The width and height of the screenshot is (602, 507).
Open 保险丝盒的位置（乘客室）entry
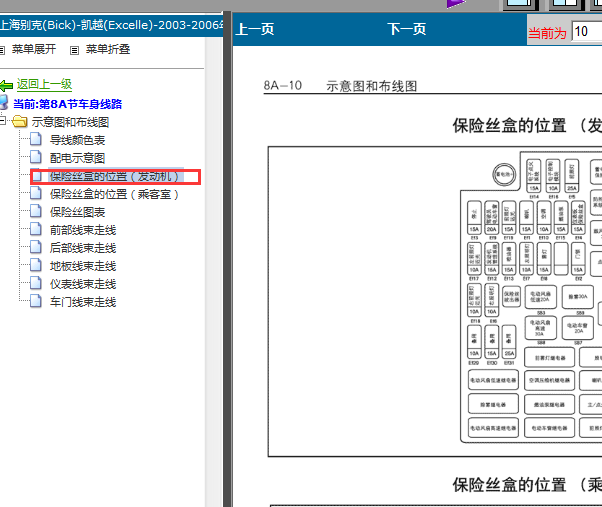pos(114,194)
